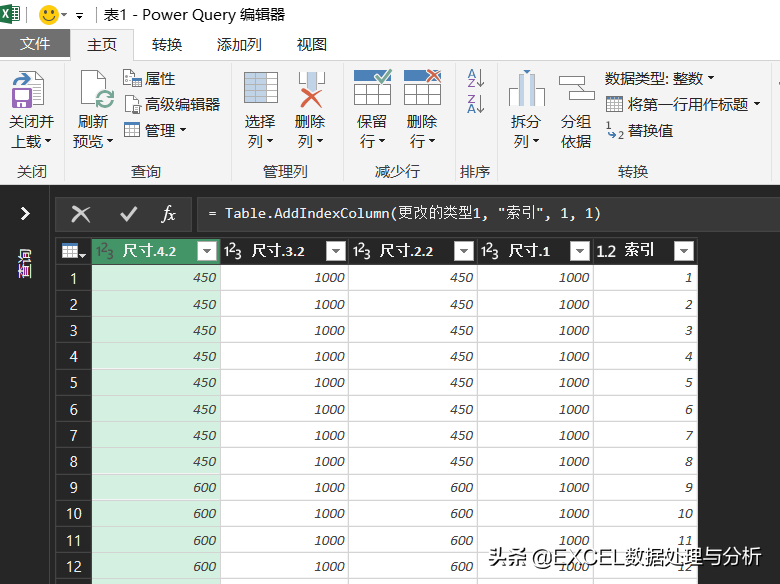Click 索引 cell with value 4
The height and width of the screenshot is (584, 780).
pyautogui.click(x=646, y=357)
